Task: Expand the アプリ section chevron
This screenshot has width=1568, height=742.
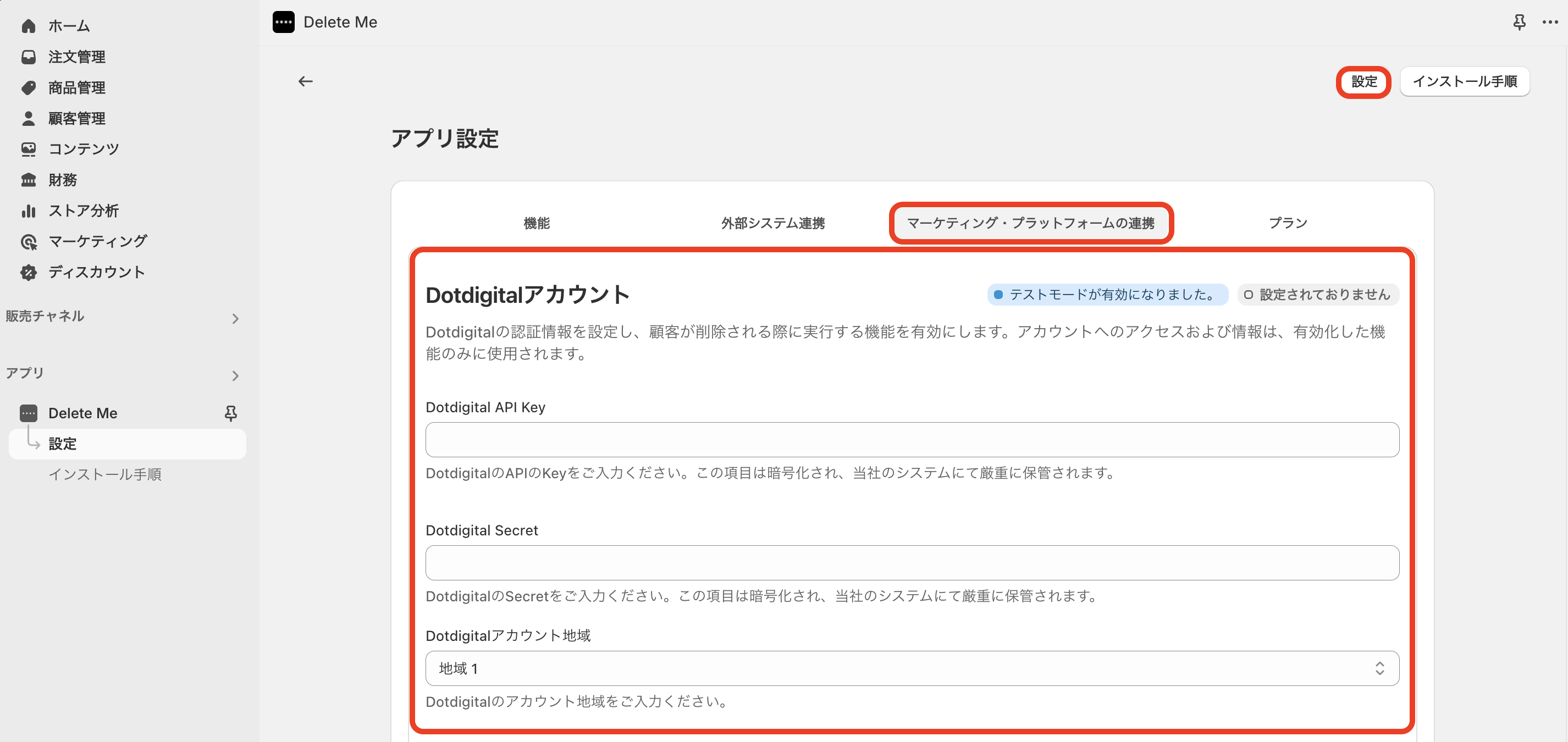Action: coord(235,375)
